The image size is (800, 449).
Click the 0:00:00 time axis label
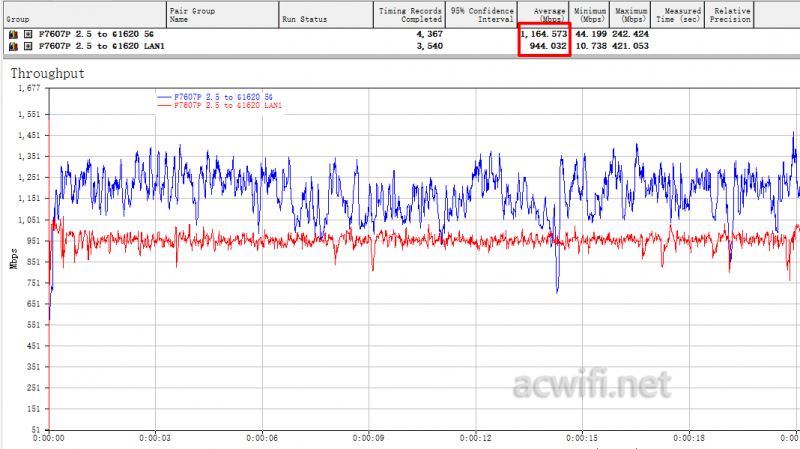coord(49,438)
